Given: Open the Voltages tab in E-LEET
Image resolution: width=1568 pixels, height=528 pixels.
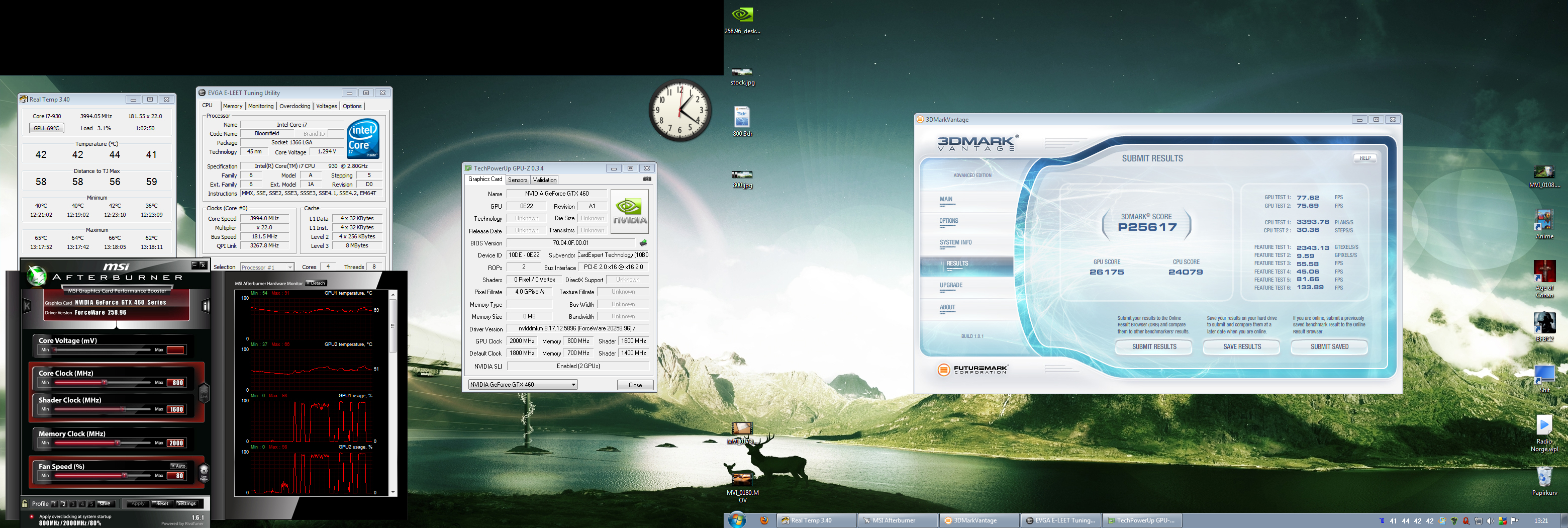Looking at the screenshot, I should pos(326,106).
